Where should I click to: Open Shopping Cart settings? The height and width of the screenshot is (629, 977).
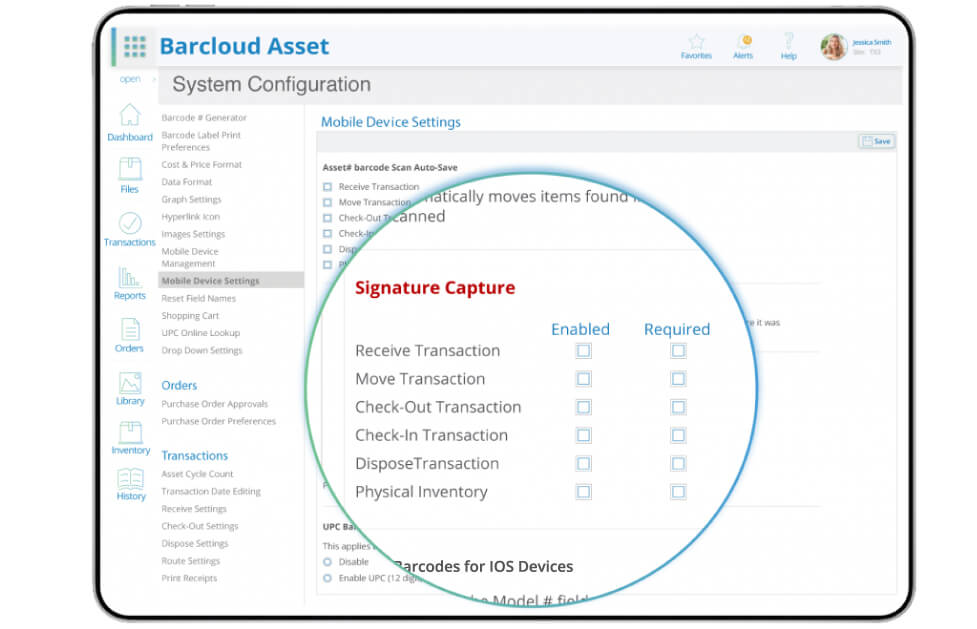point(190,316)
